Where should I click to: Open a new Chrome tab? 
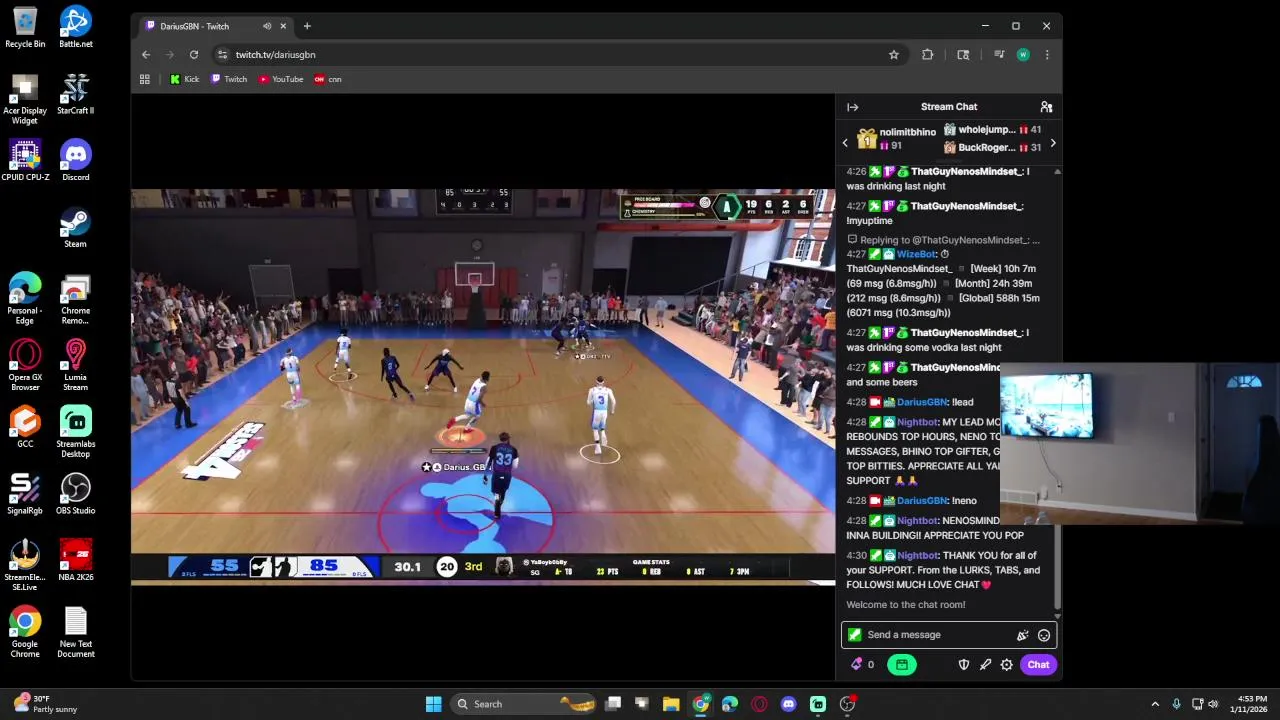click(307, 26)
